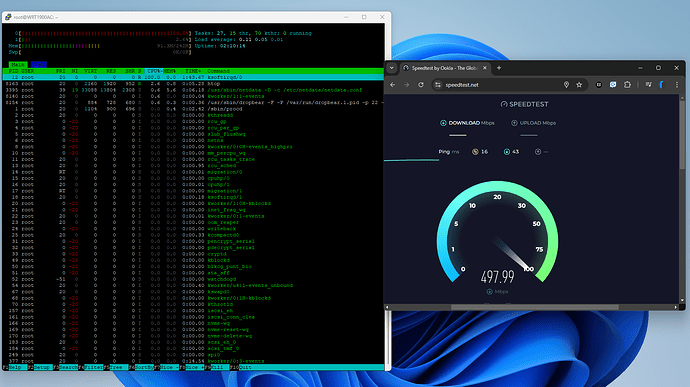This screenshot has width=690, height=387.
Task: Open the tab search dropdown in Chrome
Action: pyautogui.click(x=391, y=68)
